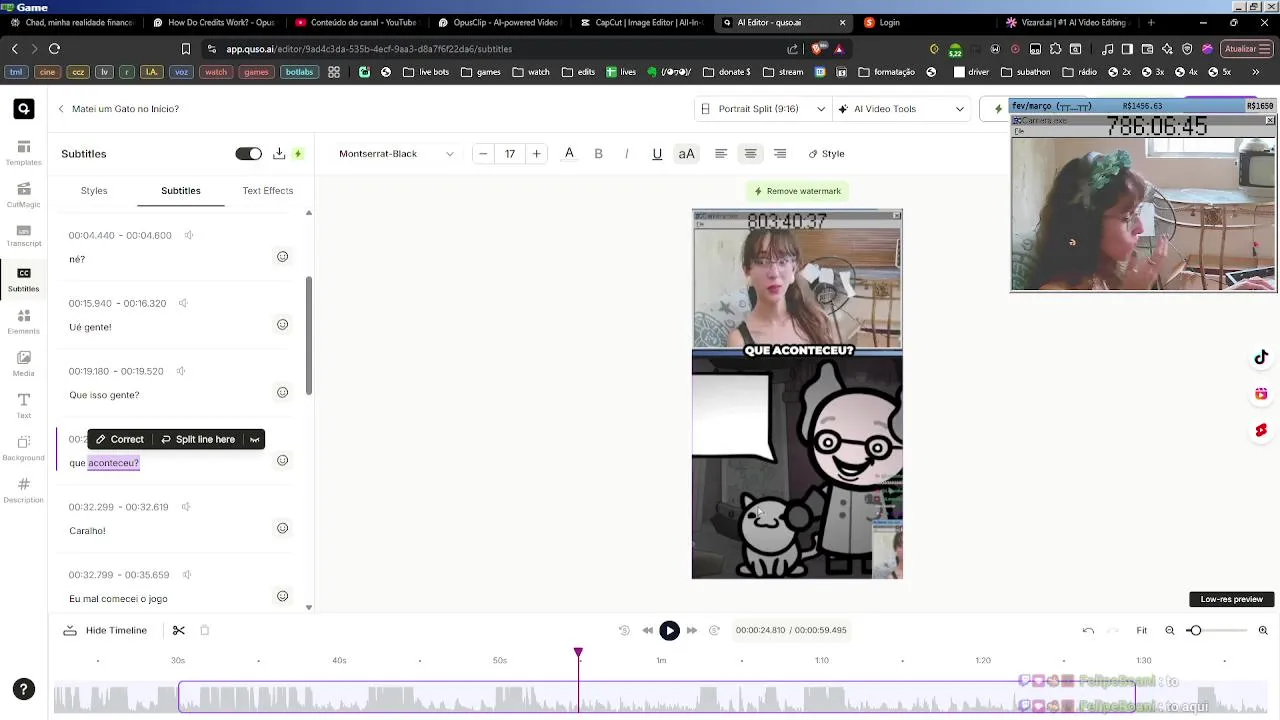
Task: Open the Templates sidebar panel
Action: [x=24, y=152]
